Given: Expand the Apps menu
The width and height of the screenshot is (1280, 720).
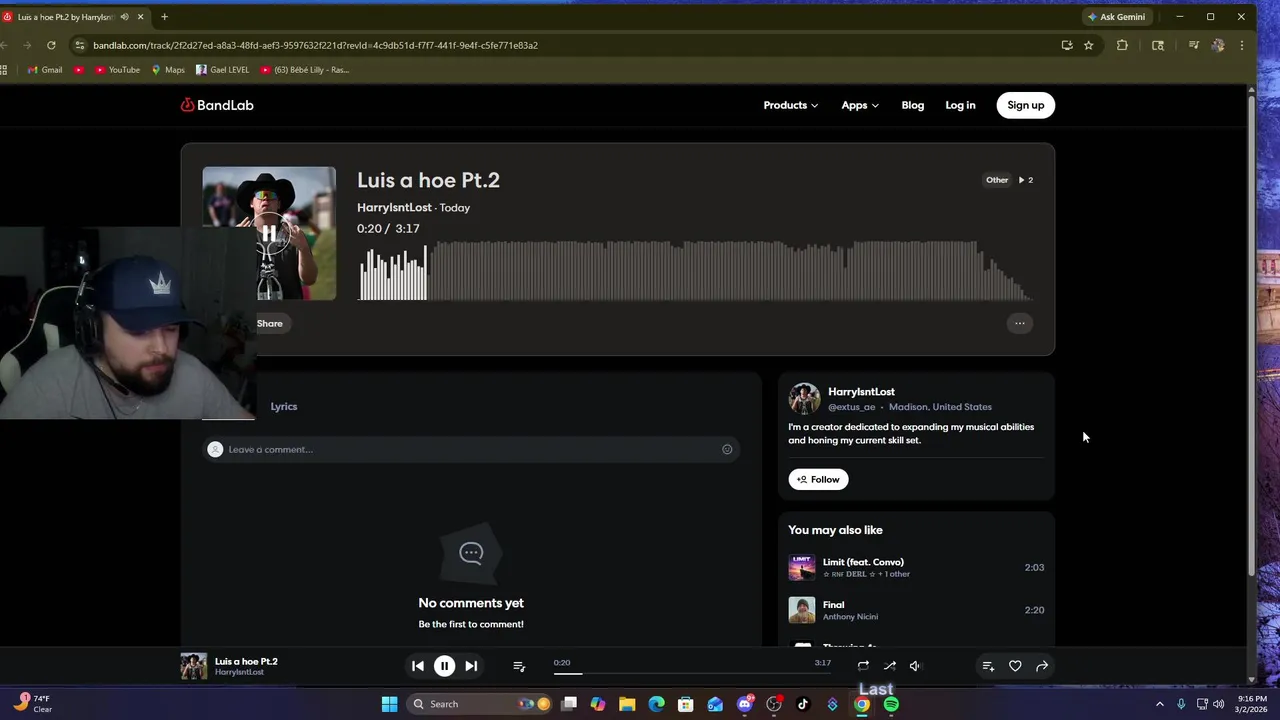Looking at the screenshot, I should tap(860, 105).
